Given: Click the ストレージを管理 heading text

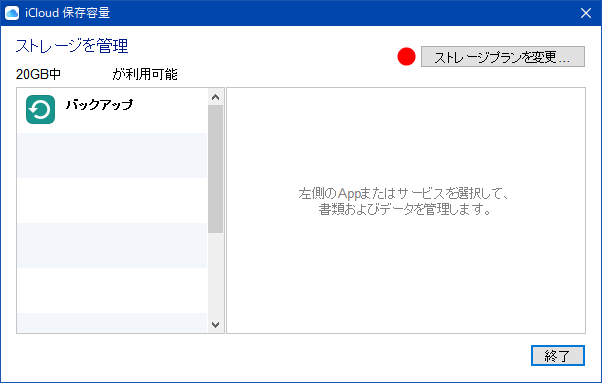Looking at the screenshot, I should tap(72, 46).
